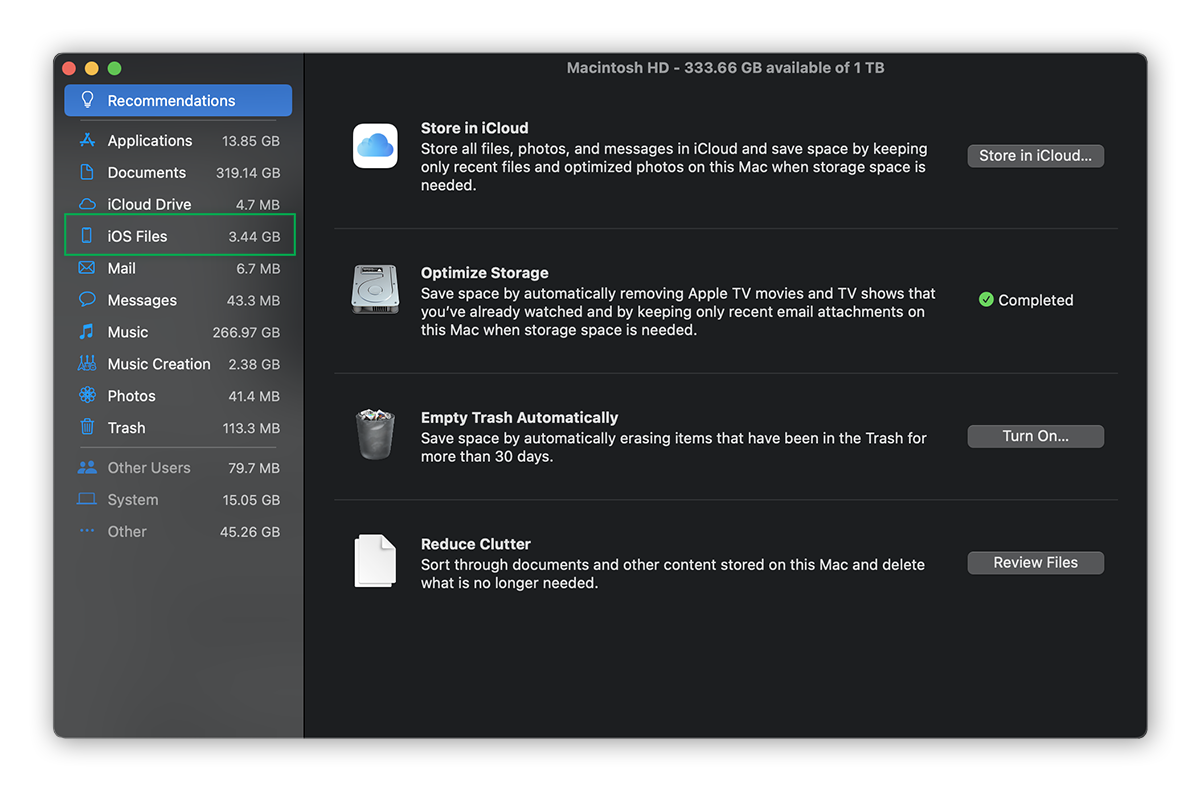Click the Macintosh HD window title
This screenshot has width=1200, height=791.
coord(725,68)
